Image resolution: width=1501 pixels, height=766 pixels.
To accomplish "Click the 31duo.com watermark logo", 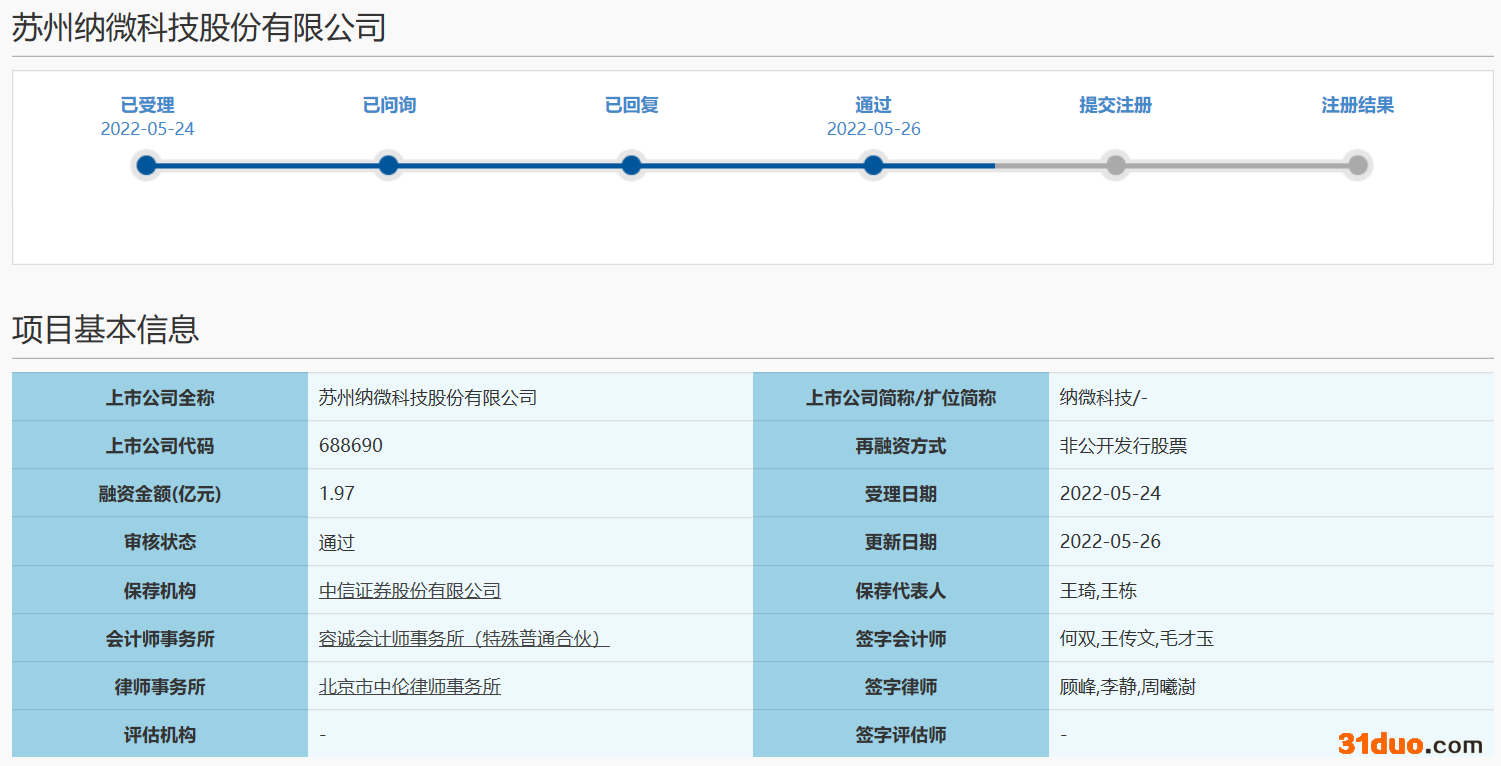I will [1410, 744].
